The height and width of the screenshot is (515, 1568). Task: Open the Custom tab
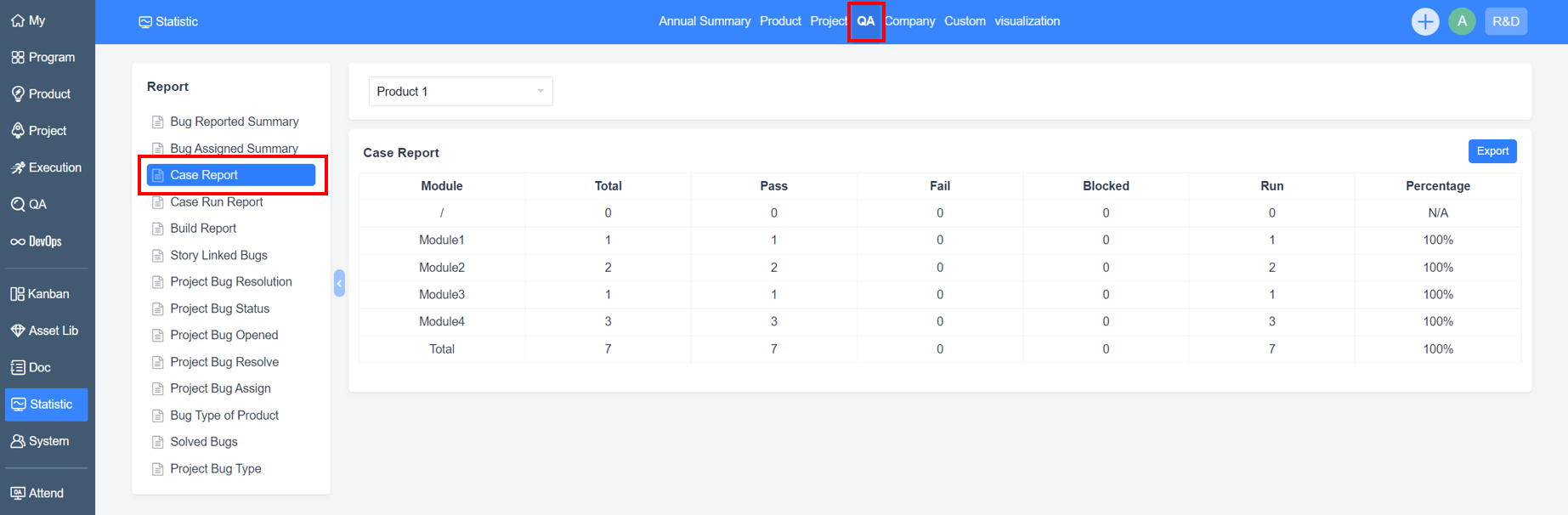click(965, 21)
